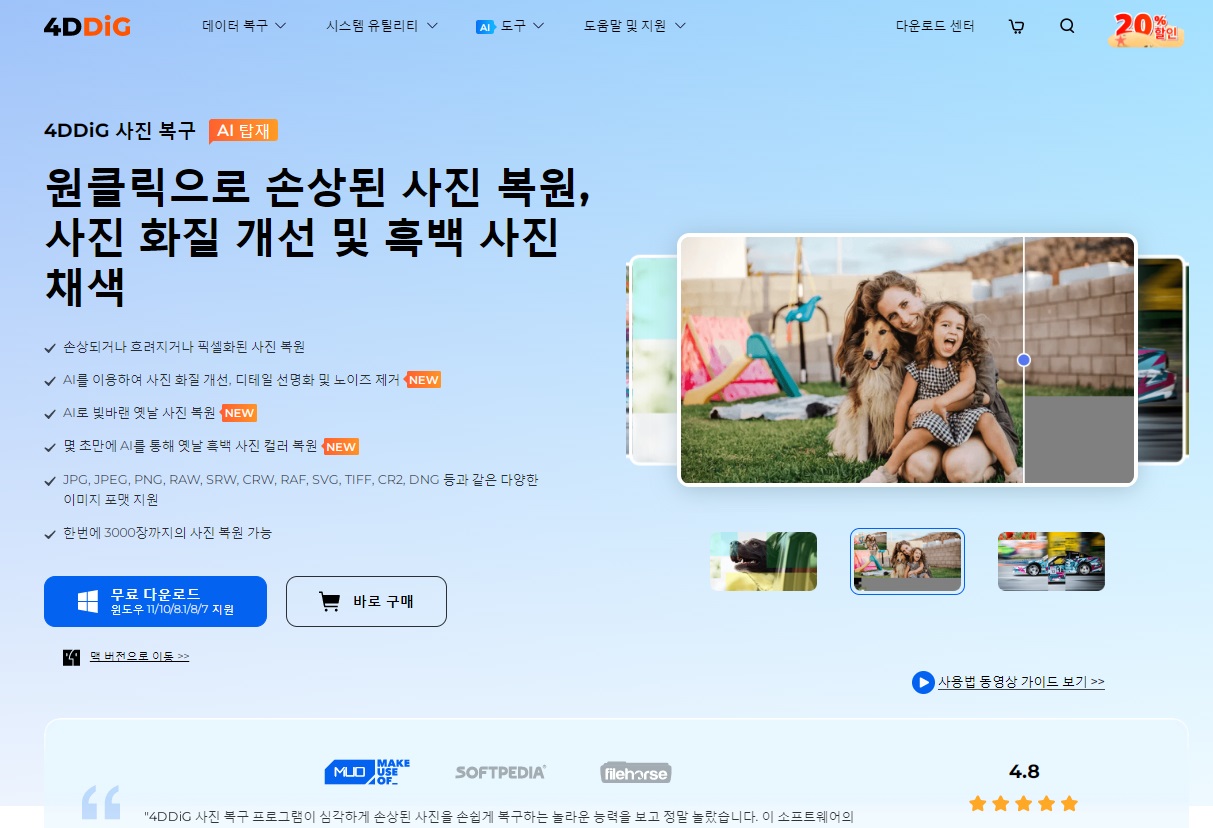The width and height of the screenshot is (1213, 828).
Task: Click the '4DDiG 사진 복구' title text
Action: tap(120, 131)
